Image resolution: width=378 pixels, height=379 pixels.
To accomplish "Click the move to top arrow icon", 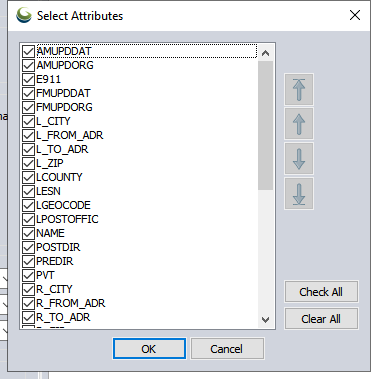I will (x=299, y=89).
